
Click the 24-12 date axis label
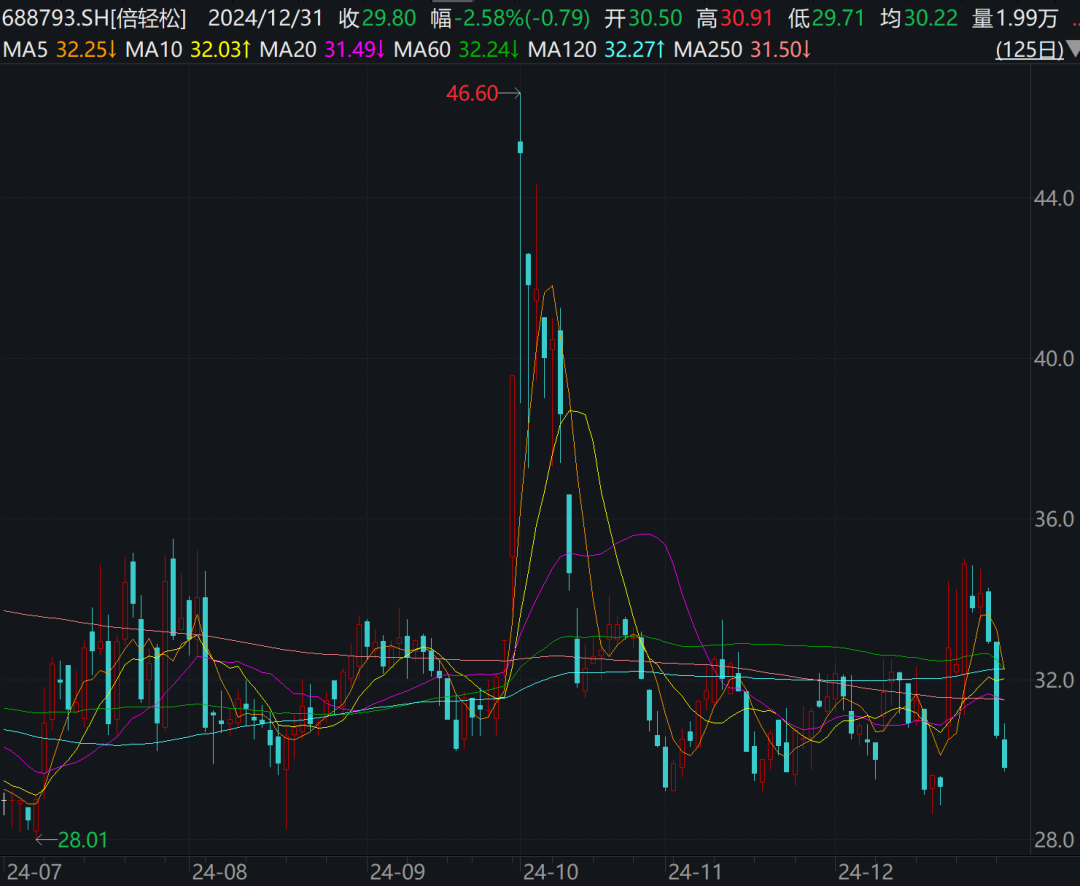(x=865, y=872)
